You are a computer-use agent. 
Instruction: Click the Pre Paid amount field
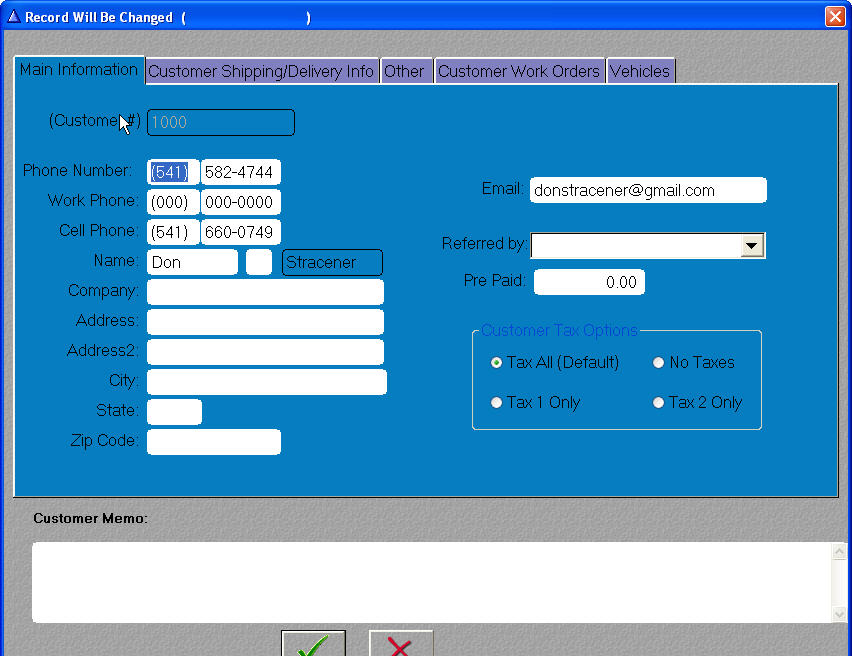click(x=589, y=282)
